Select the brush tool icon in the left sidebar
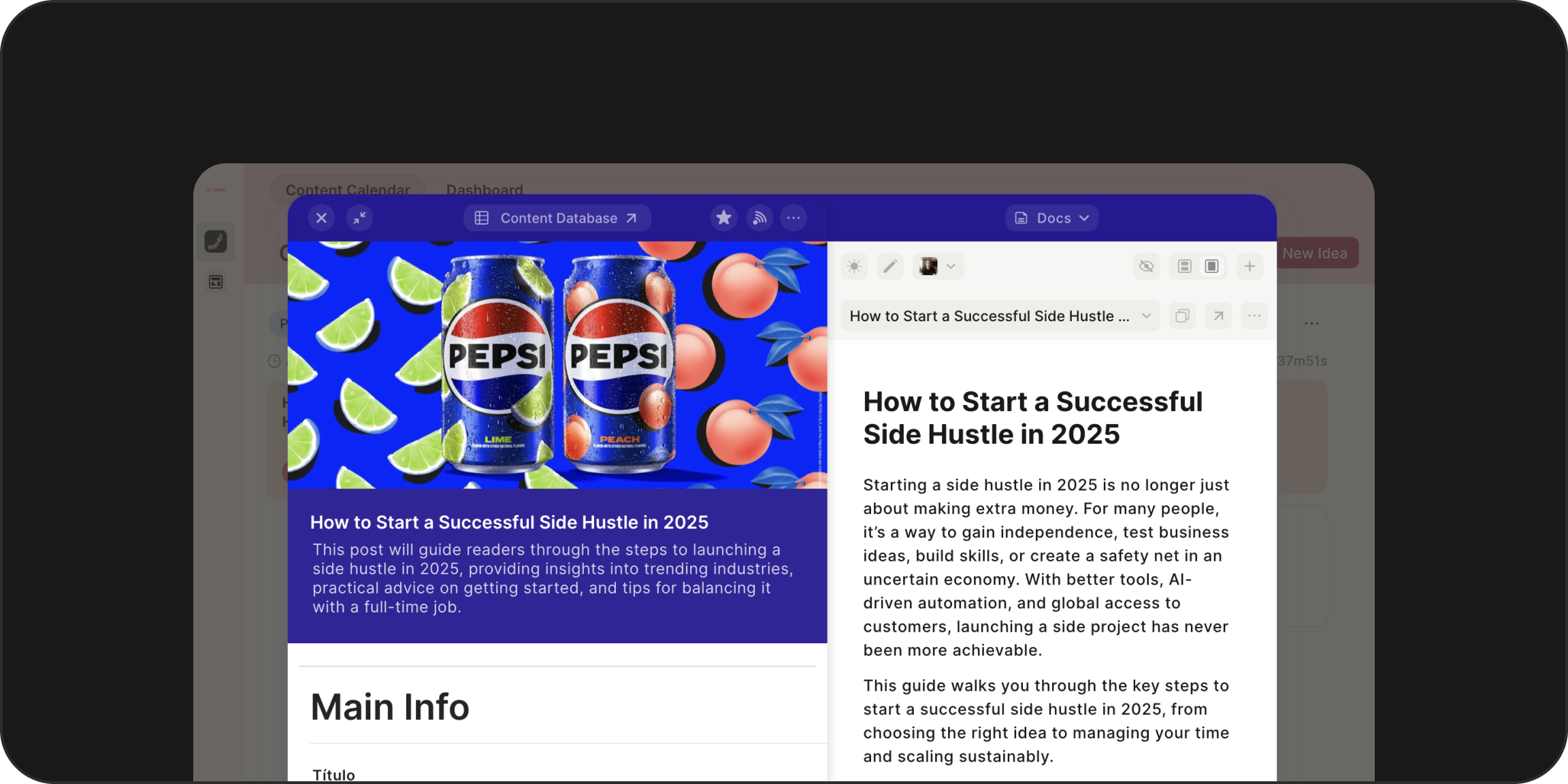The height and width of the screenshot is (784, 1568). pyautogui.click(x=216, y=242)
